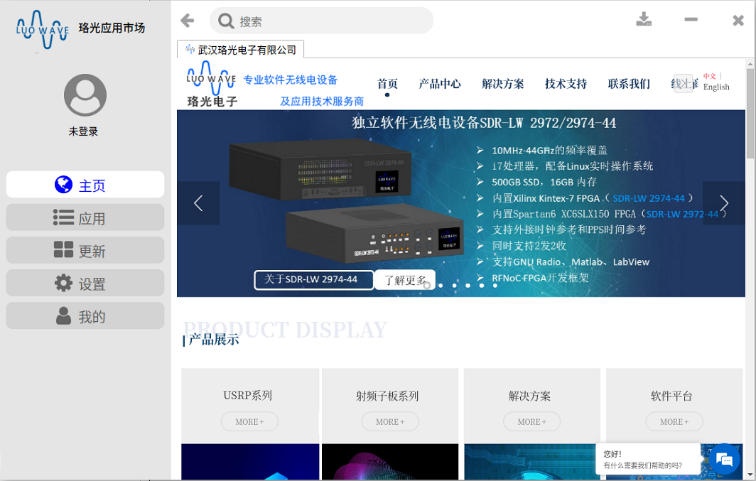This screenshot has height=481, width=756.
Task: Minimize the app market window
Action: coord(691,19)
